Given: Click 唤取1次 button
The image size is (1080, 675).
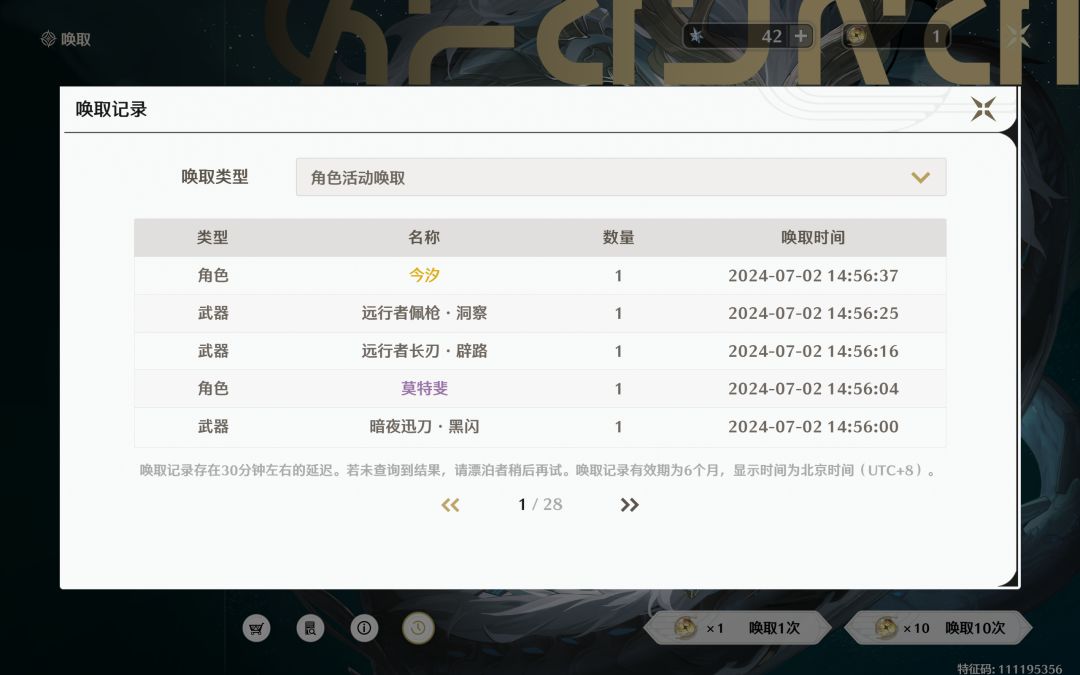Looking at the screenshot, I should (x=737, y=628).
